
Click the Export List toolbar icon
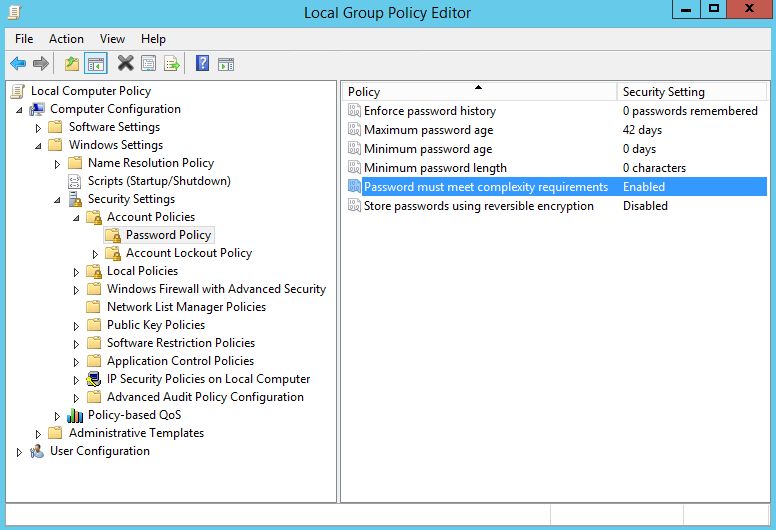click(x=172, y=64)
